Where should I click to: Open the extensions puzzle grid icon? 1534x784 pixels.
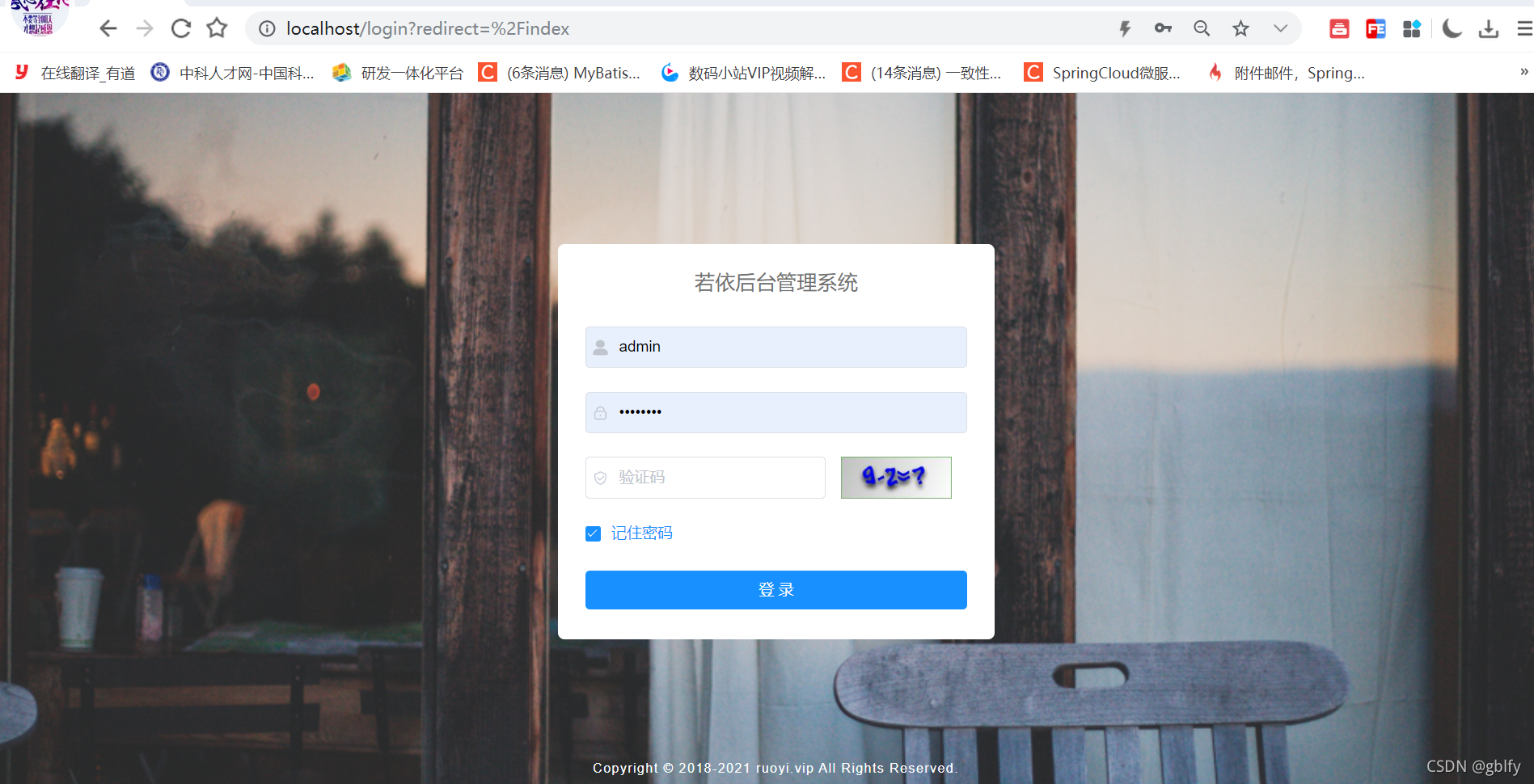[1412, 27]
